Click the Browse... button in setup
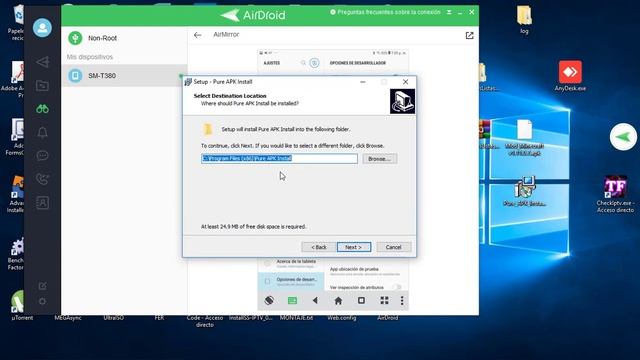The height and width of the screenshot is (360, 640). pos(380,159)
